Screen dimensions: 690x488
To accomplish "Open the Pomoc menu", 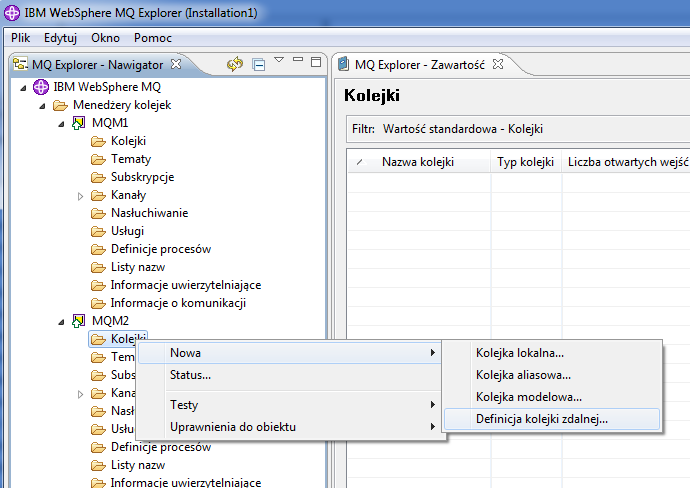I will (x=153, y=38).
